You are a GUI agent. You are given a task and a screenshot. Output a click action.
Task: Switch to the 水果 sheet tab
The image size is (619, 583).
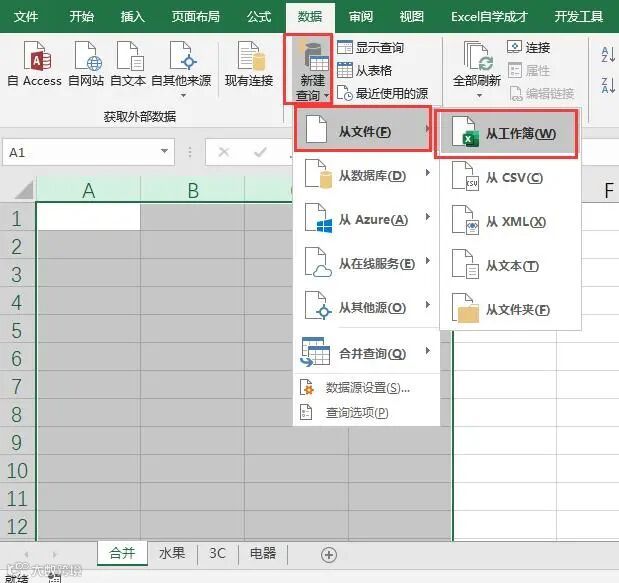pos(172,553)
